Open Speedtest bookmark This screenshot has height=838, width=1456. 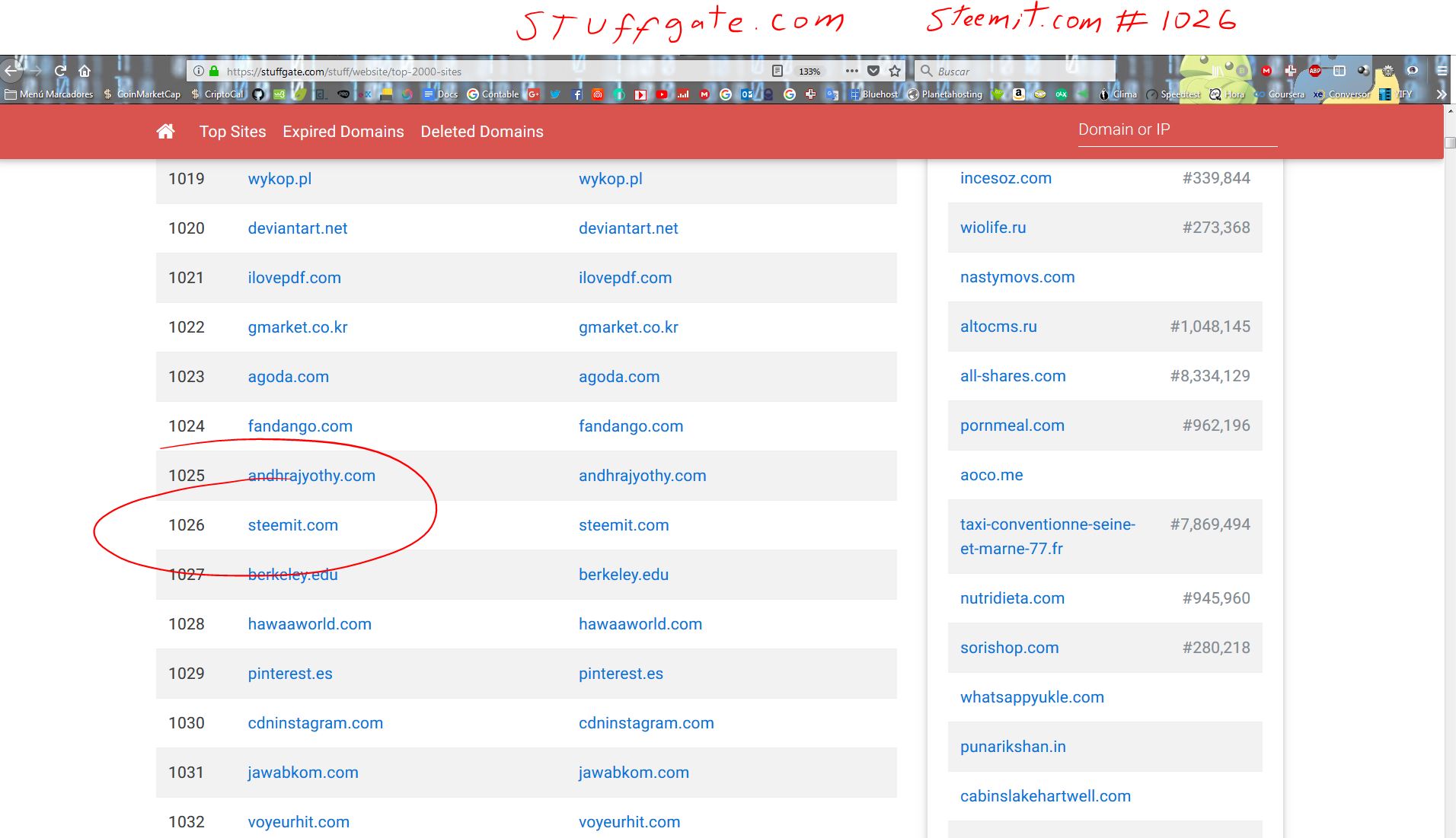pyautogui.click(x=1173, y=94)
